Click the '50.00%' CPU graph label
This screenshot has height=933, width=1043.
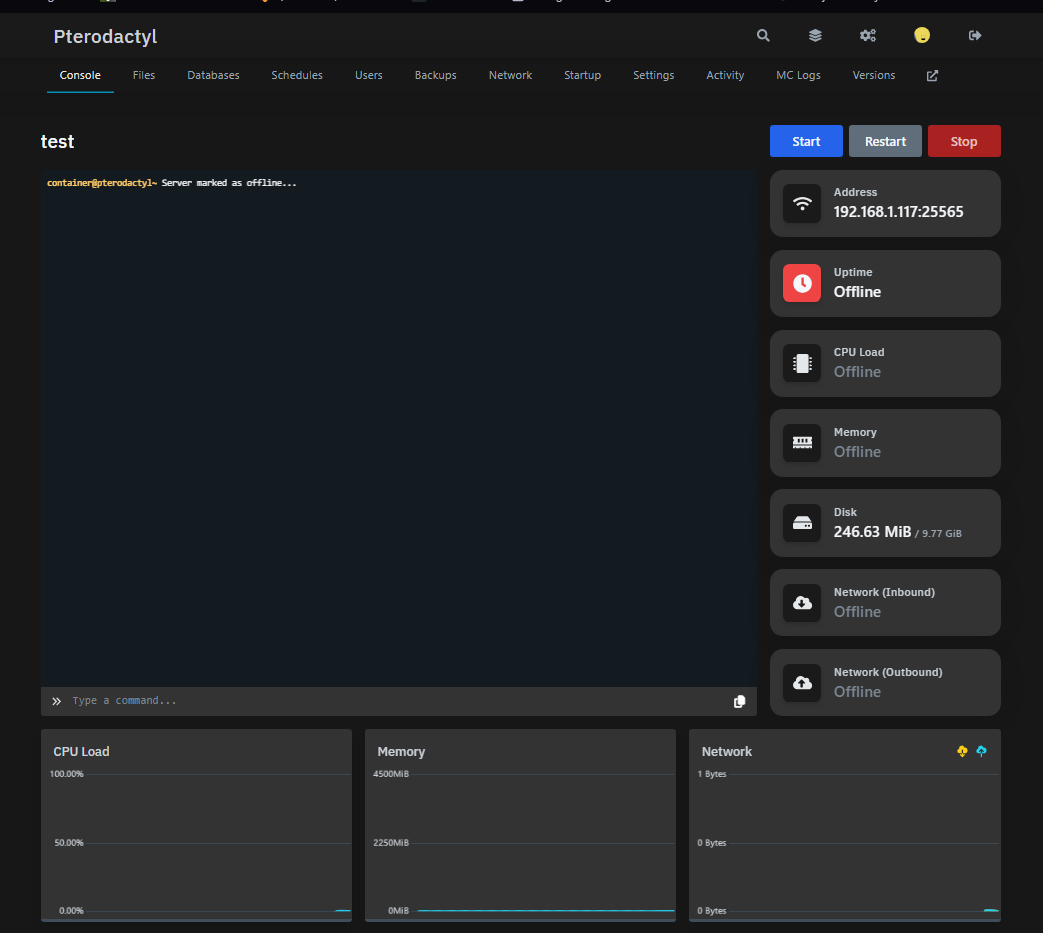point(69,843)
